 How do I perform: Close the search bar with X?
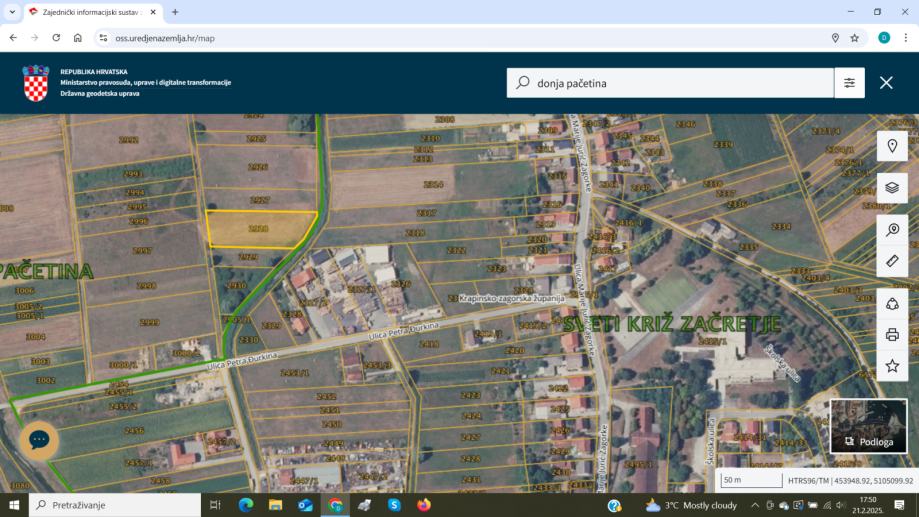click(886, 83)
